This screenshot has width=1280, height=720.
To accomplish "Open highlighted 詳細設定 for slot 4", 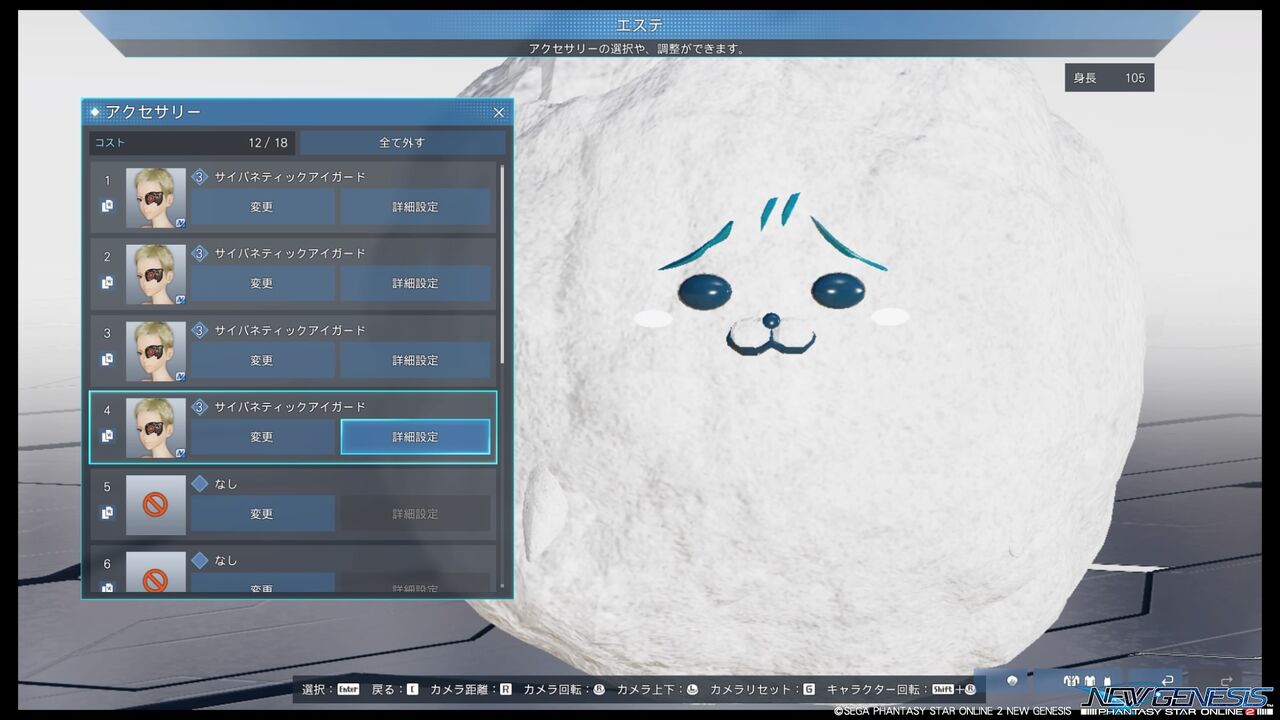I will tap(415, 437).
